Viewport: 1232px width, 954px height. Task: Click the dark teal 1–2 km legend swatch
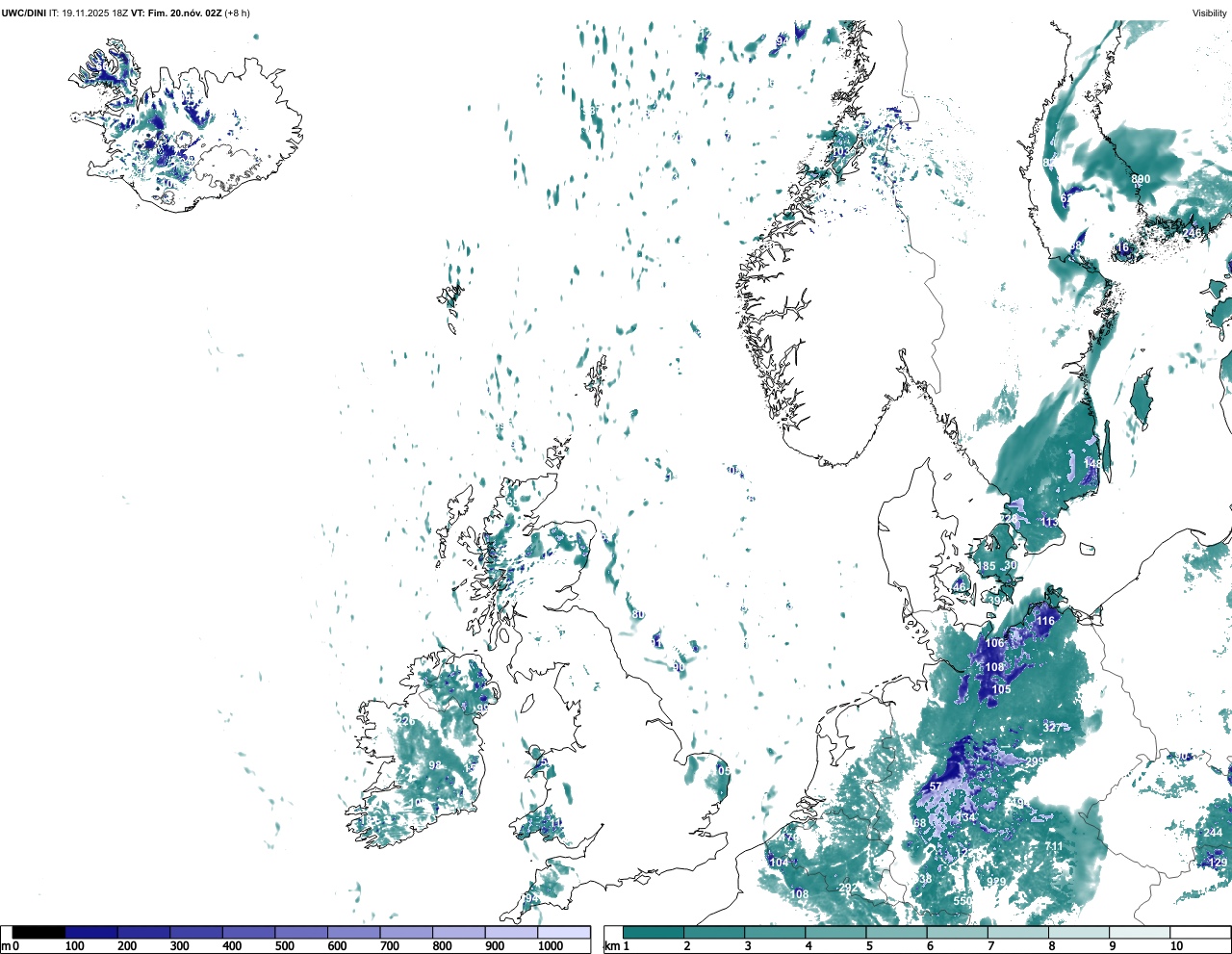654,932
